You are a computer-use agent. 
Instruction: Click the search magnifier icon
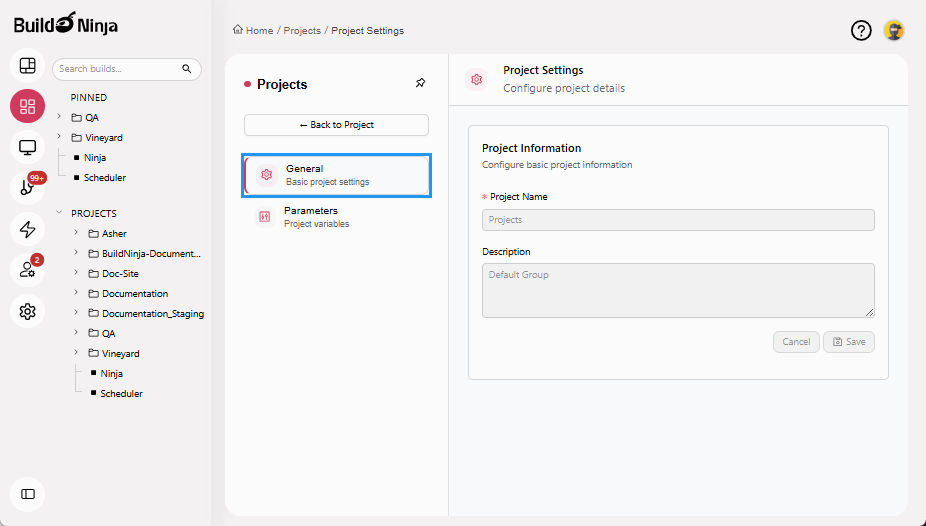(187, 69)
